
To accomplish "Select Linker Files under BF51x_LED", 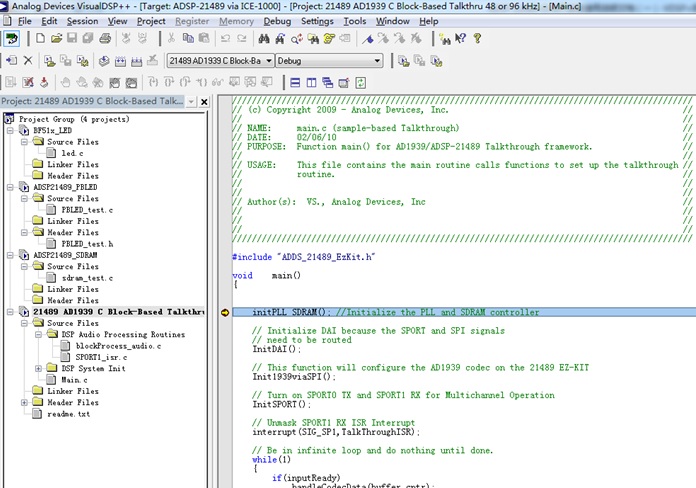I will 73,165.
